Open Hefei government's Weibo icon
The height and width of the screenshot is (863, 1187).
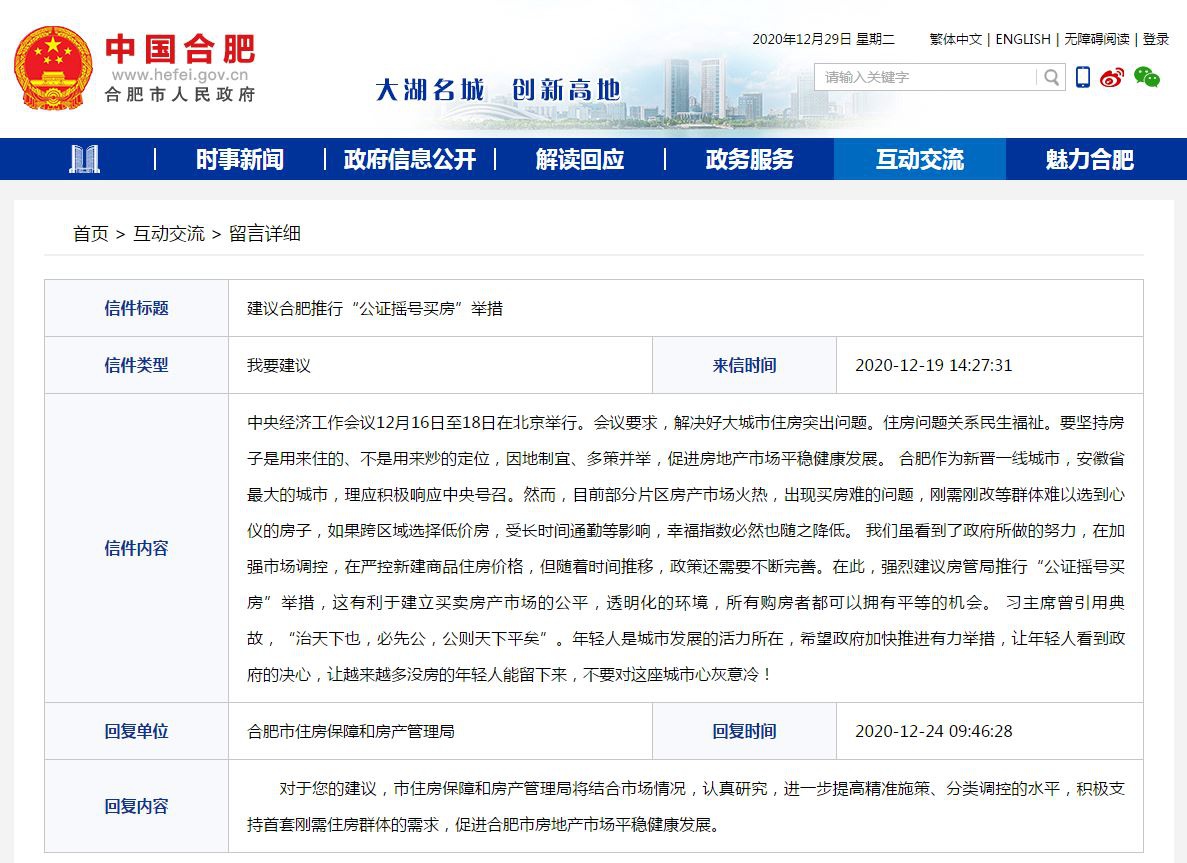(x=1112, y=77)
